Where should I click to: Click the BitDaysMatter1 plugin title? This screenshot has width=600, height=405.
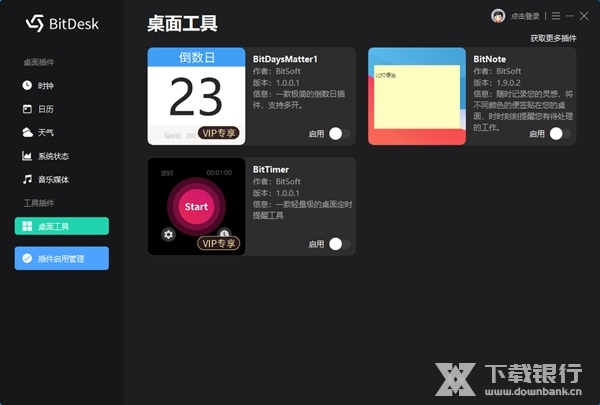point(285,59)
